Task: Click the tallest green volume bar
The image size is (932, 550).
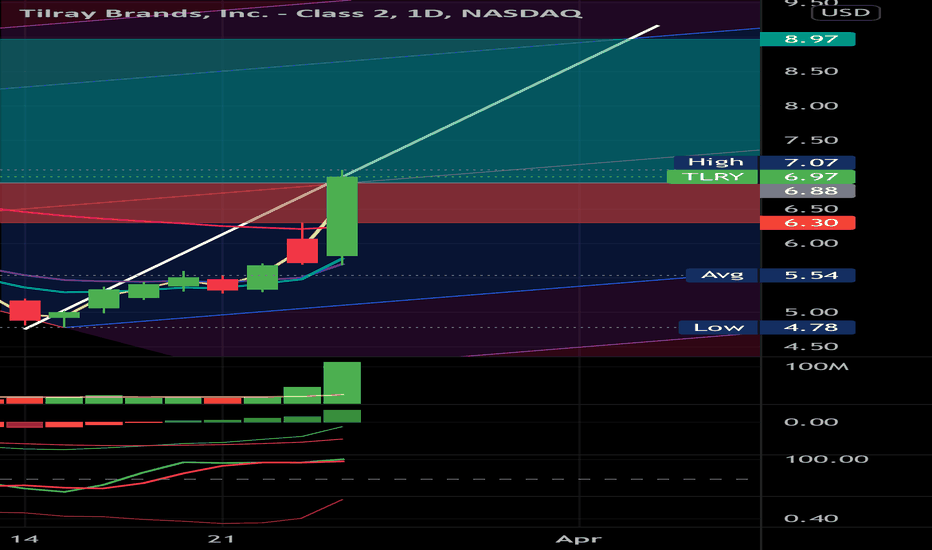Action: [x=342, y=383]
